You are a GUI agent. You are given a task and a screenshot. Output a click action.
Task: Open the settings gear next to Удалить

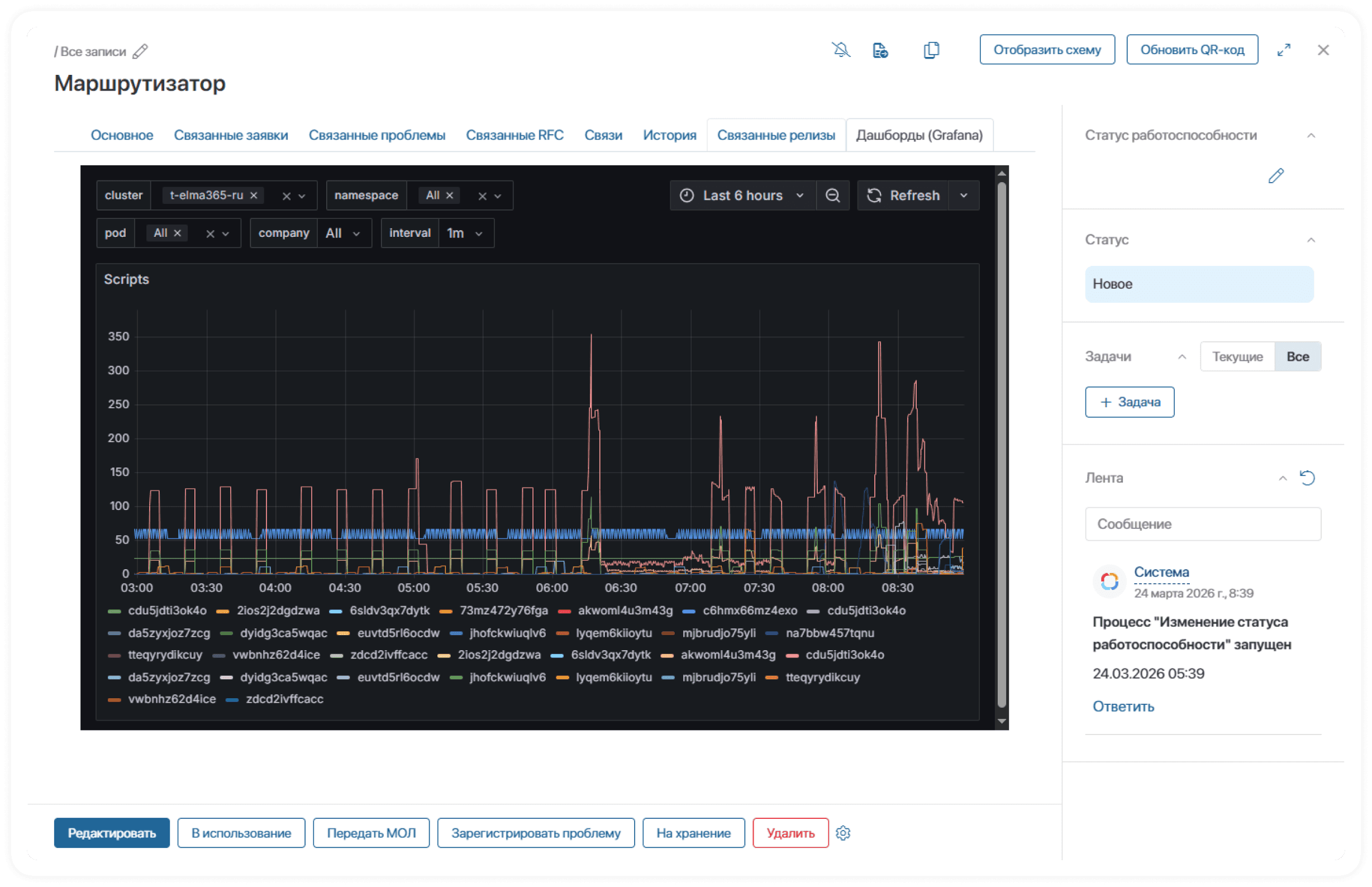(842, 833)
